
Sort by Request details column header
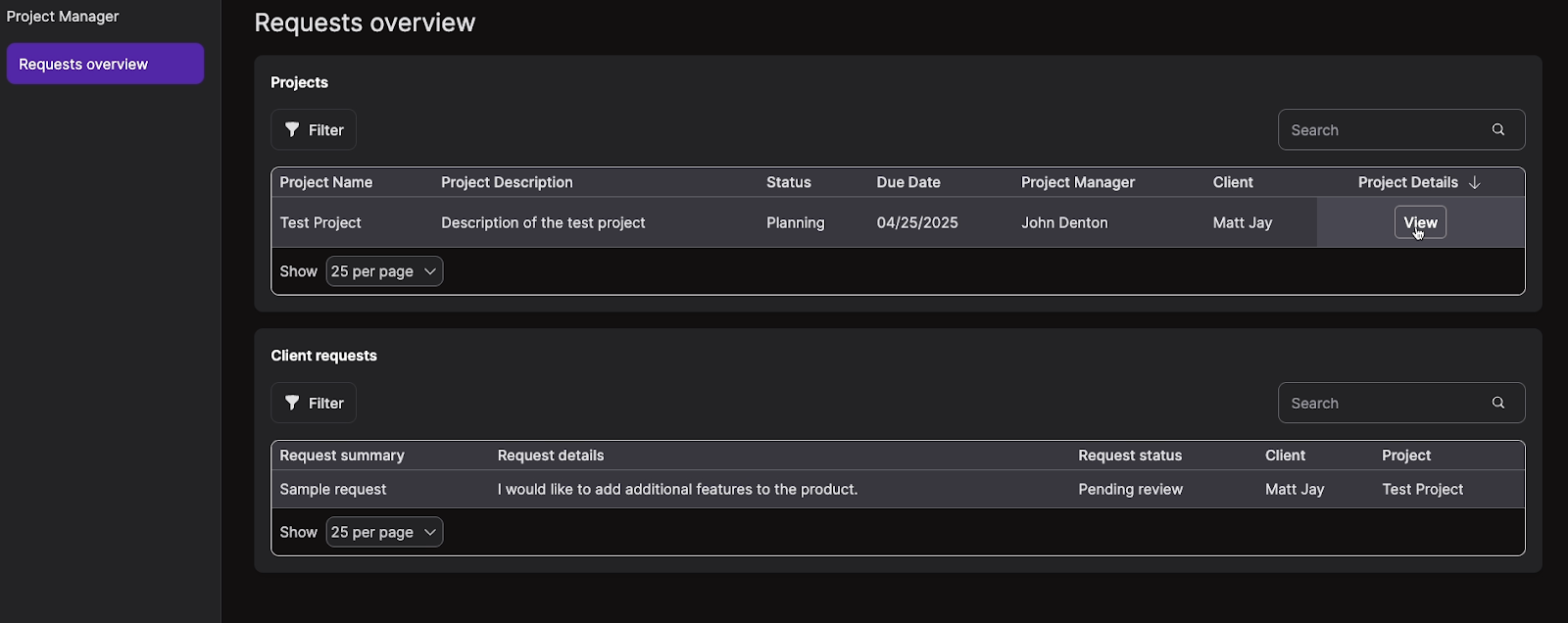pos(551,455)
